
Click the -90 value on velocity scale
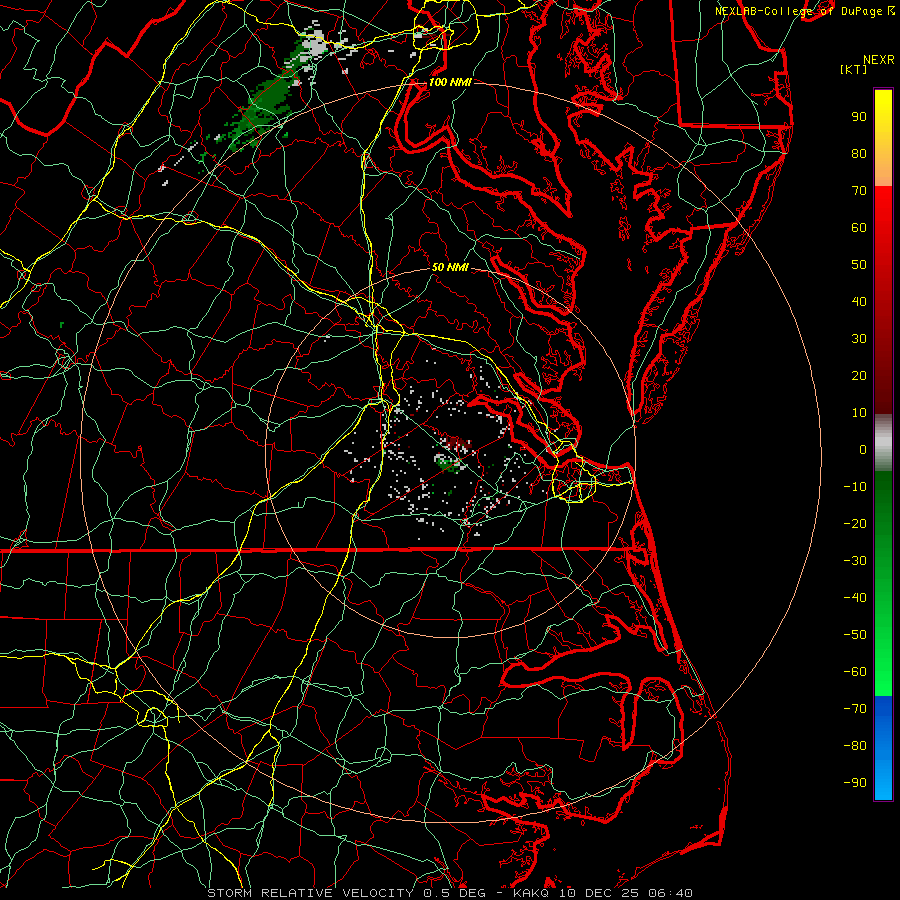tap(855, 783)
